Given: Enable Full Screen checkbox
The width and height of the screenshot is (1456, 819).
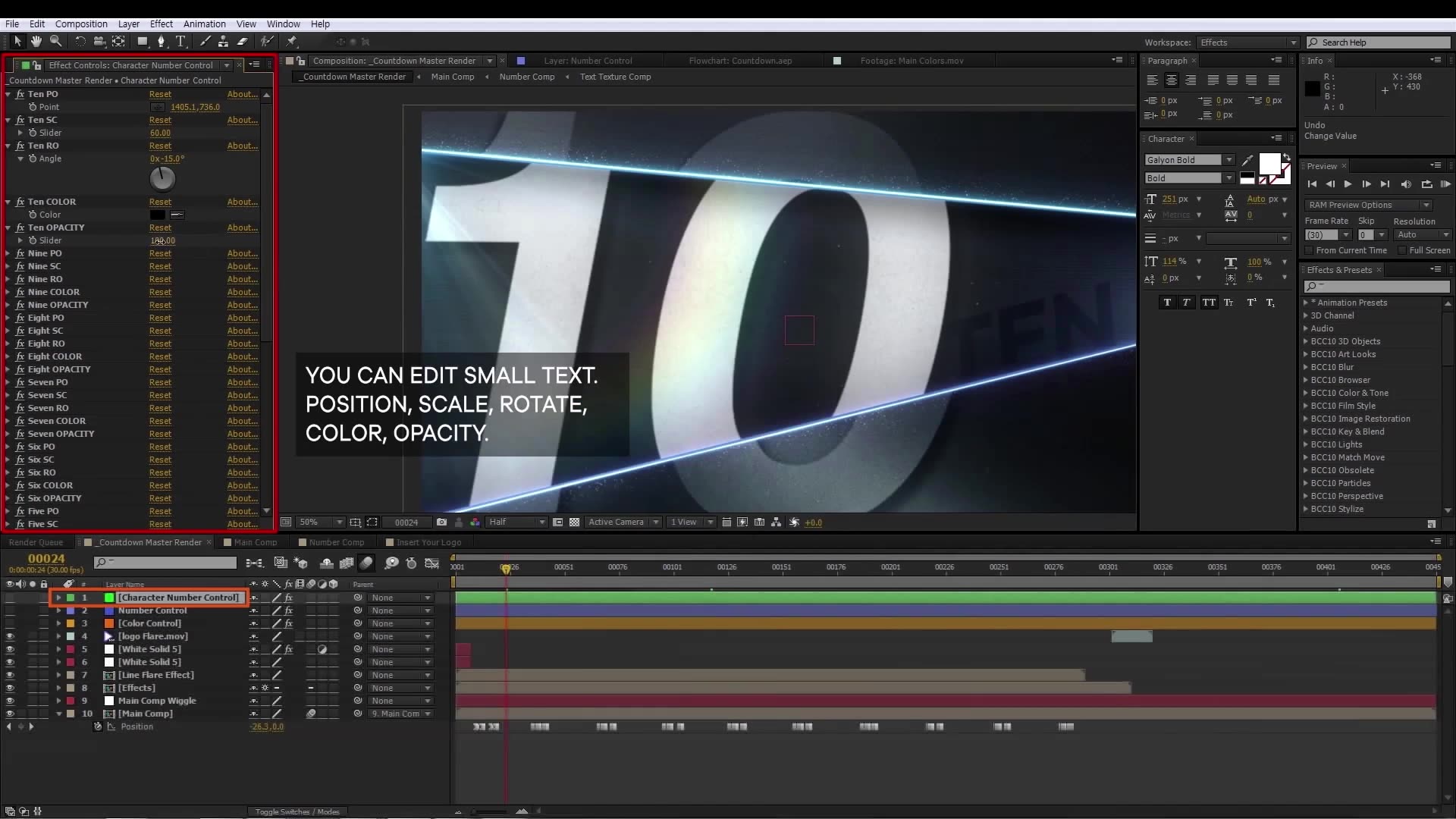Looking at the screenshot, I should point(1402,250).
